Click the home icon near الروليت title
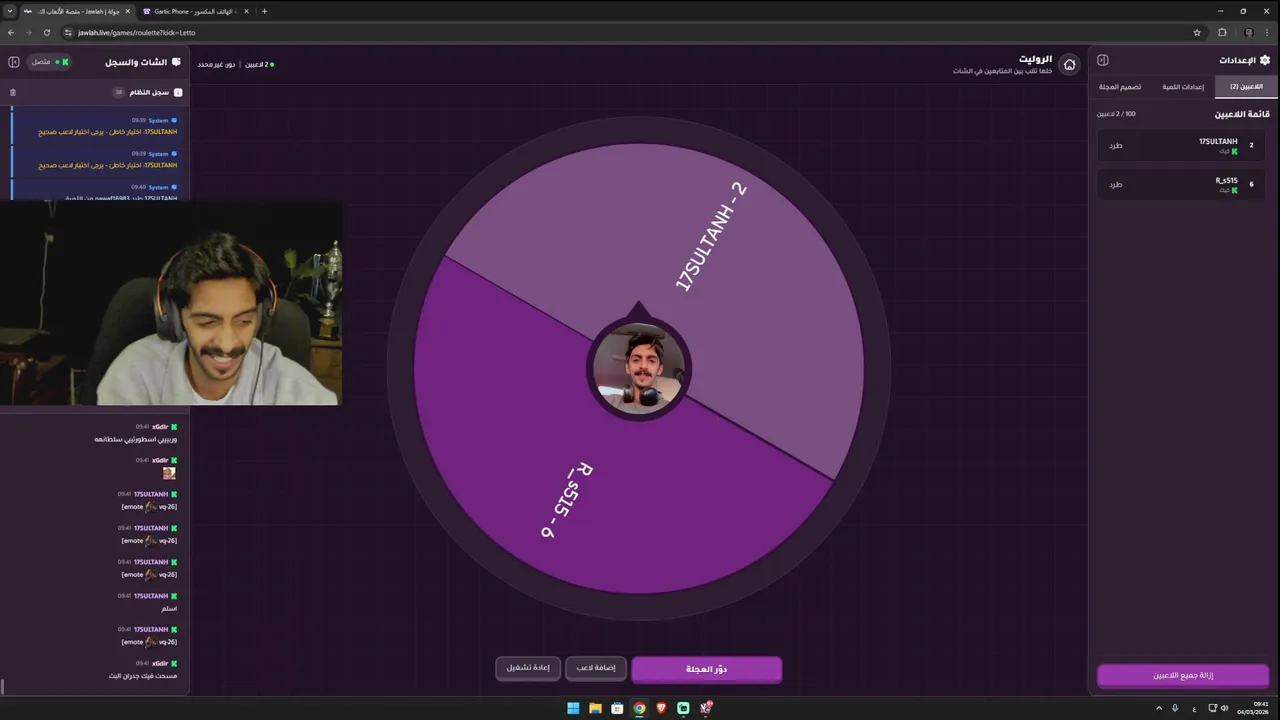 (1069, 64)
